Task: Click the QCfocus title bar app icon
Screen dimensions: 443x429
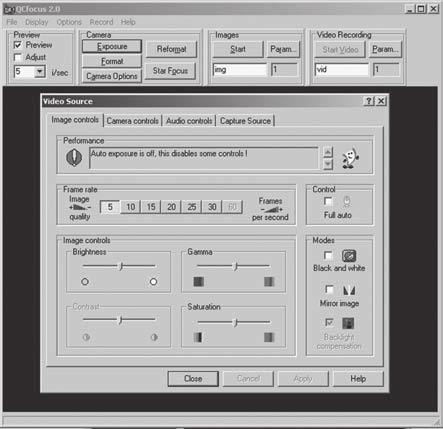Action: tap(9, 9)
